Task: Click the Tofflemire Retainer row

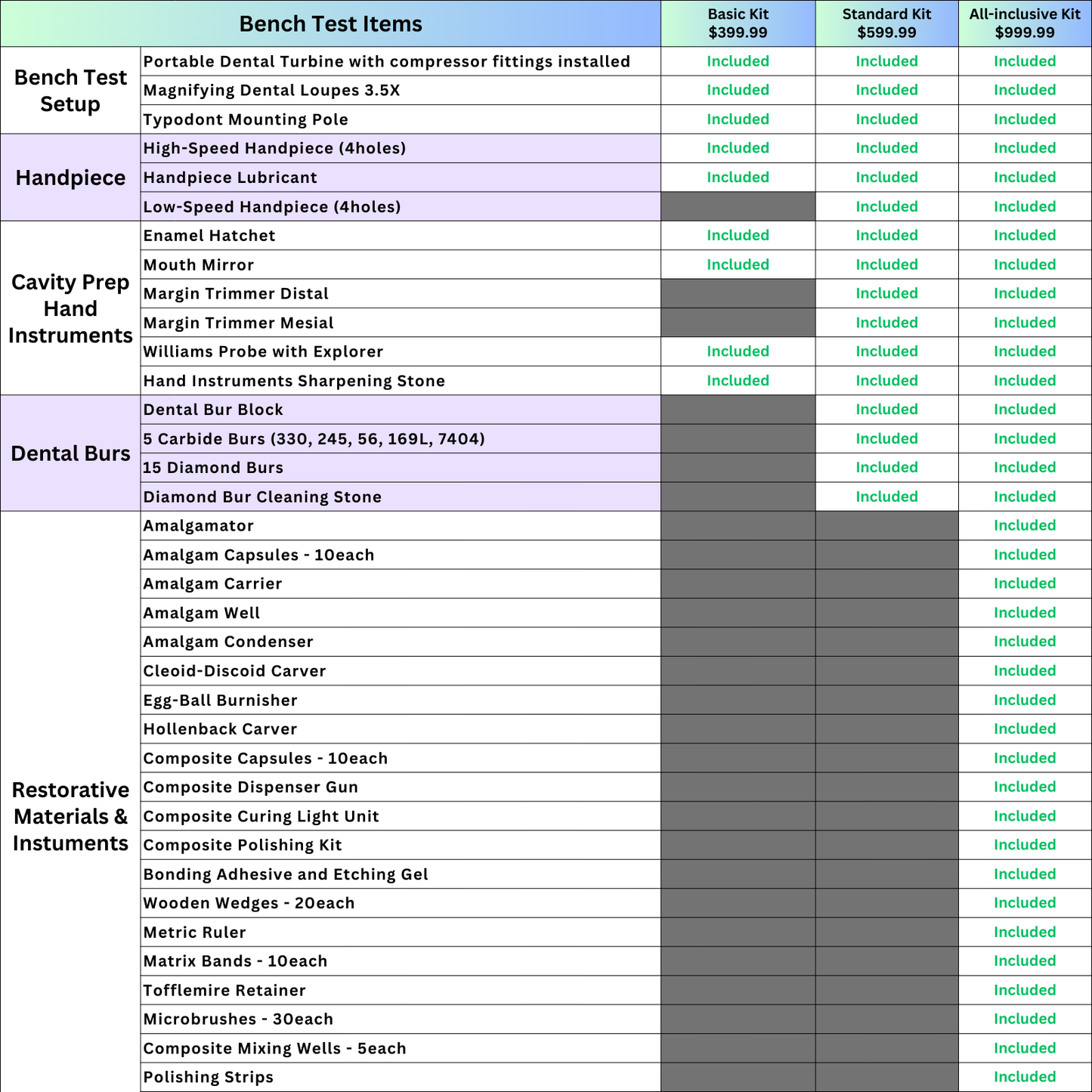Action: 224,990
